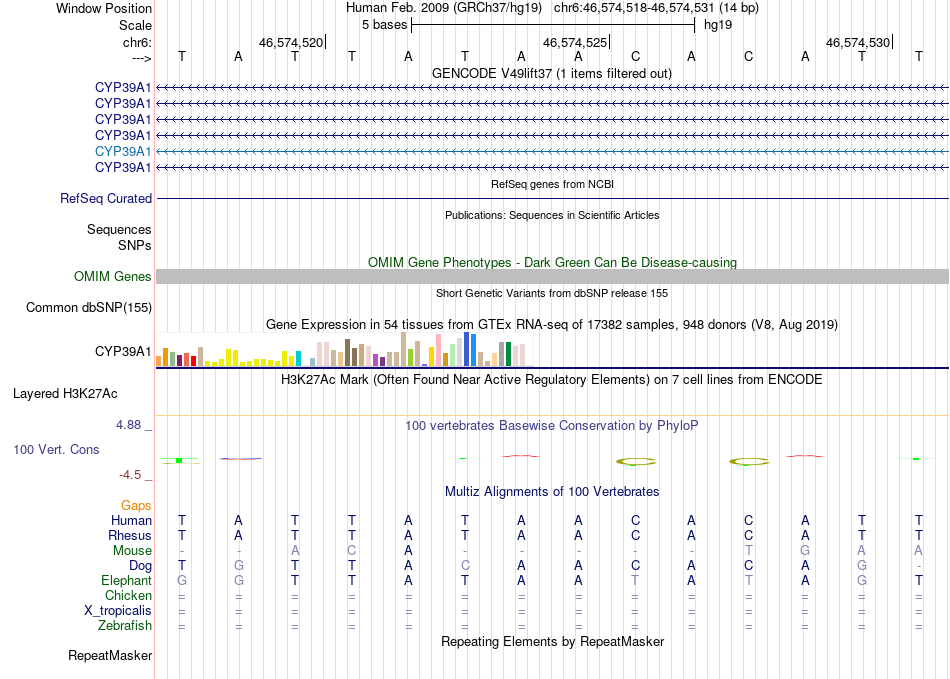This screenshot has width=950, height=679.
Task: Click the OMIM Genes track label
Action: (x=113, y=277)
